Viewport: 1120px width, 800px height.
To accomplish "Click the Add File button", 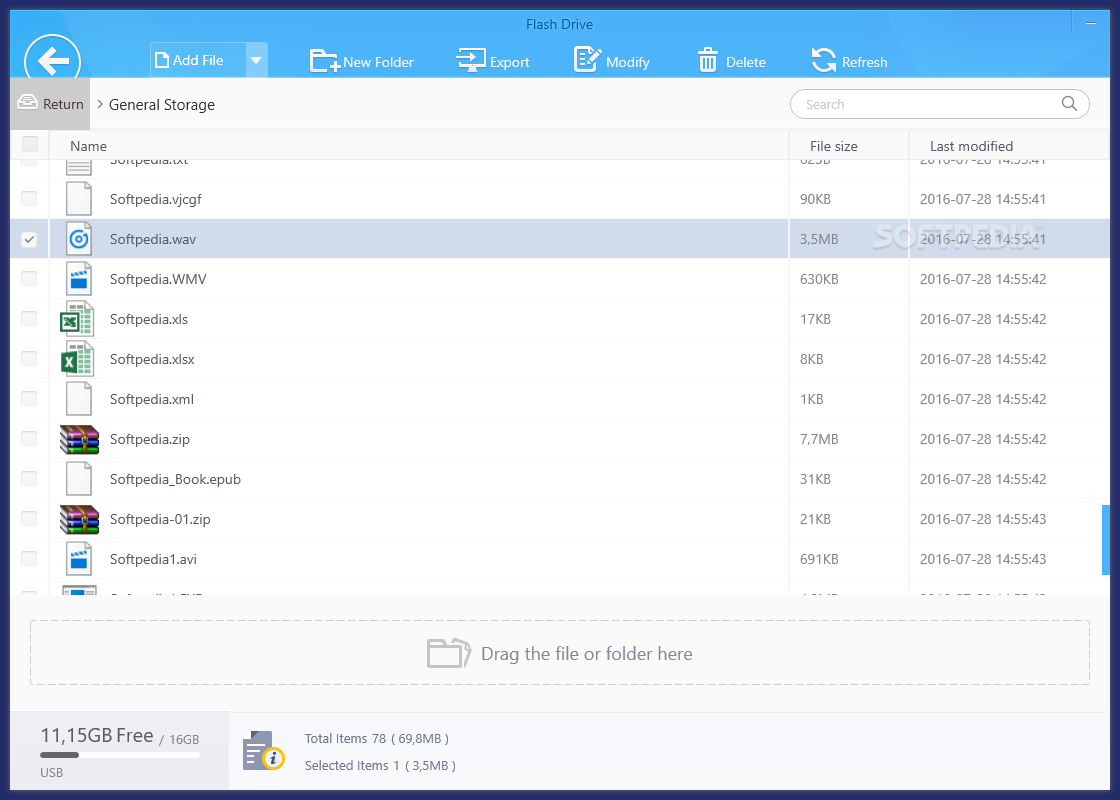I will pos(198,61).
